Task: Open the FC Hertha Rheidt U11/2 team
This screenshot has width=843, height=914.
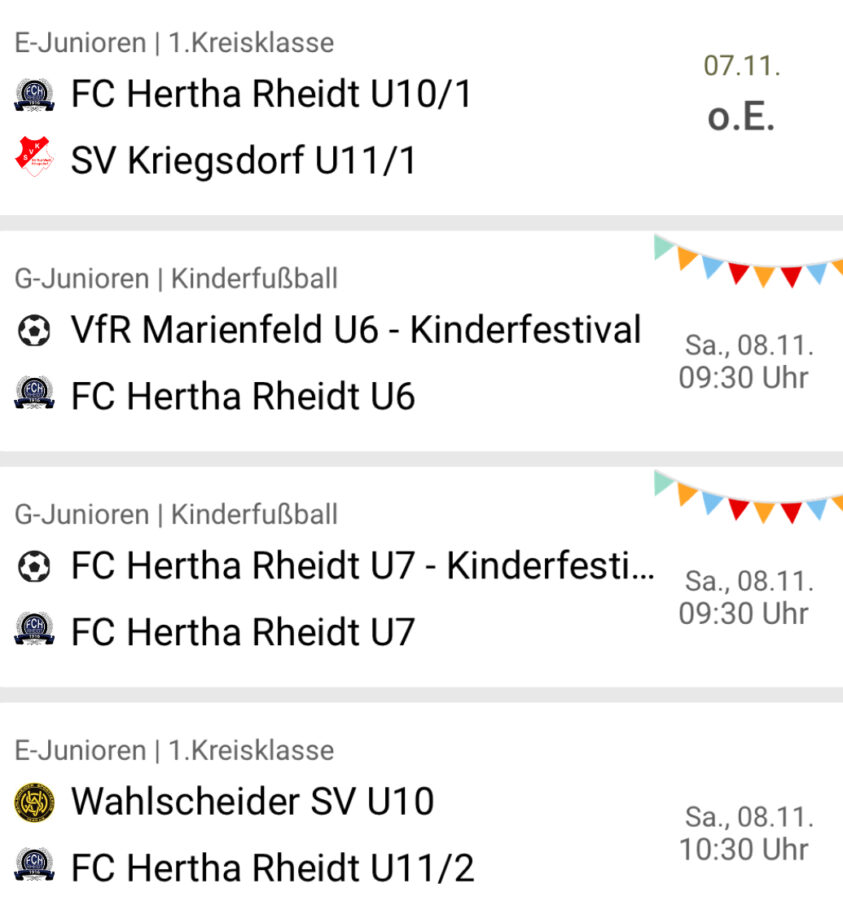Action: pyautogui.click(x=272, y=867)
